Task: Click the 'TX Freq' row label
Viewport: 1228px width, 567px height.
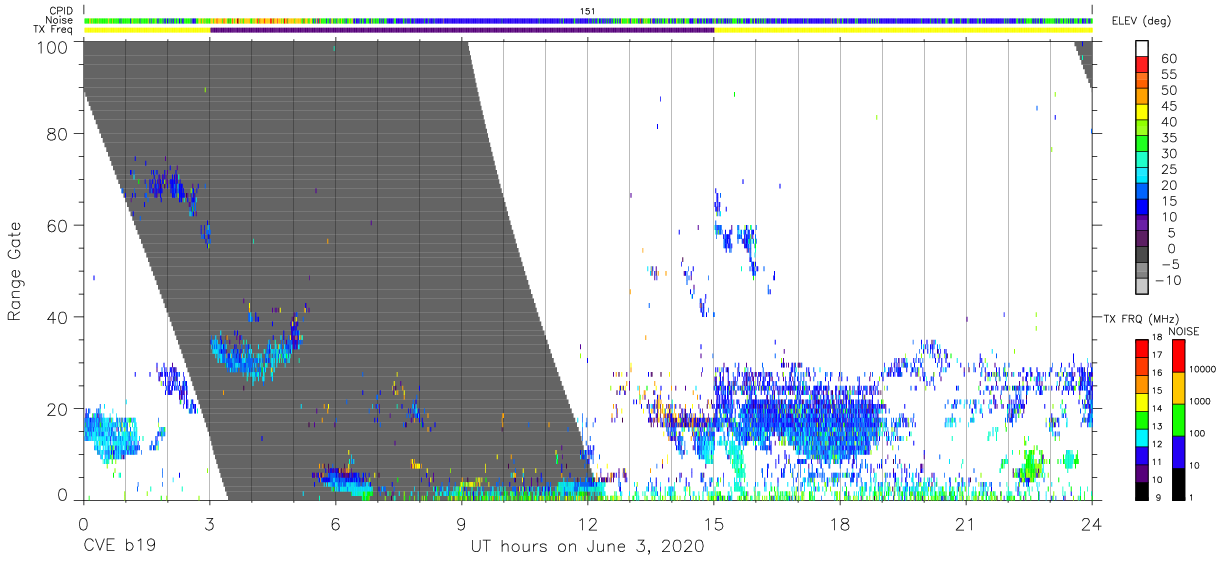Action: (53, 30)
